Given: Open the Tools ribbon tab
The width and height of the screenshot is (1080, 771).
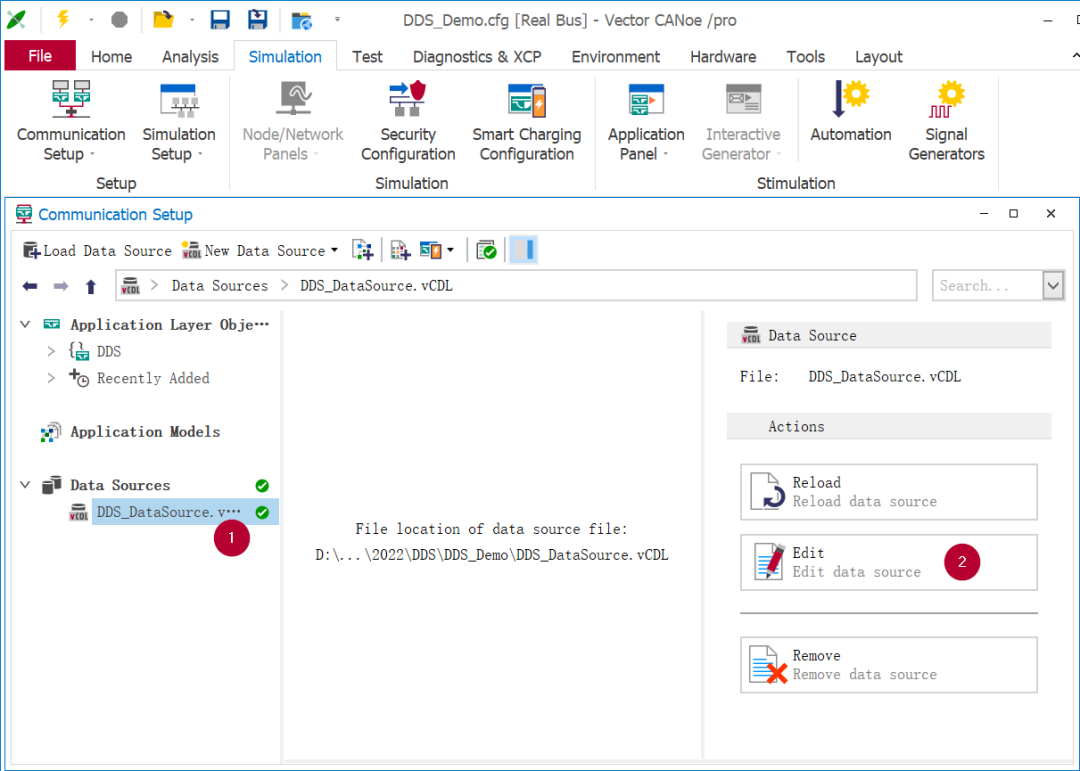Looking at the screenshot, I should point(805,56).
